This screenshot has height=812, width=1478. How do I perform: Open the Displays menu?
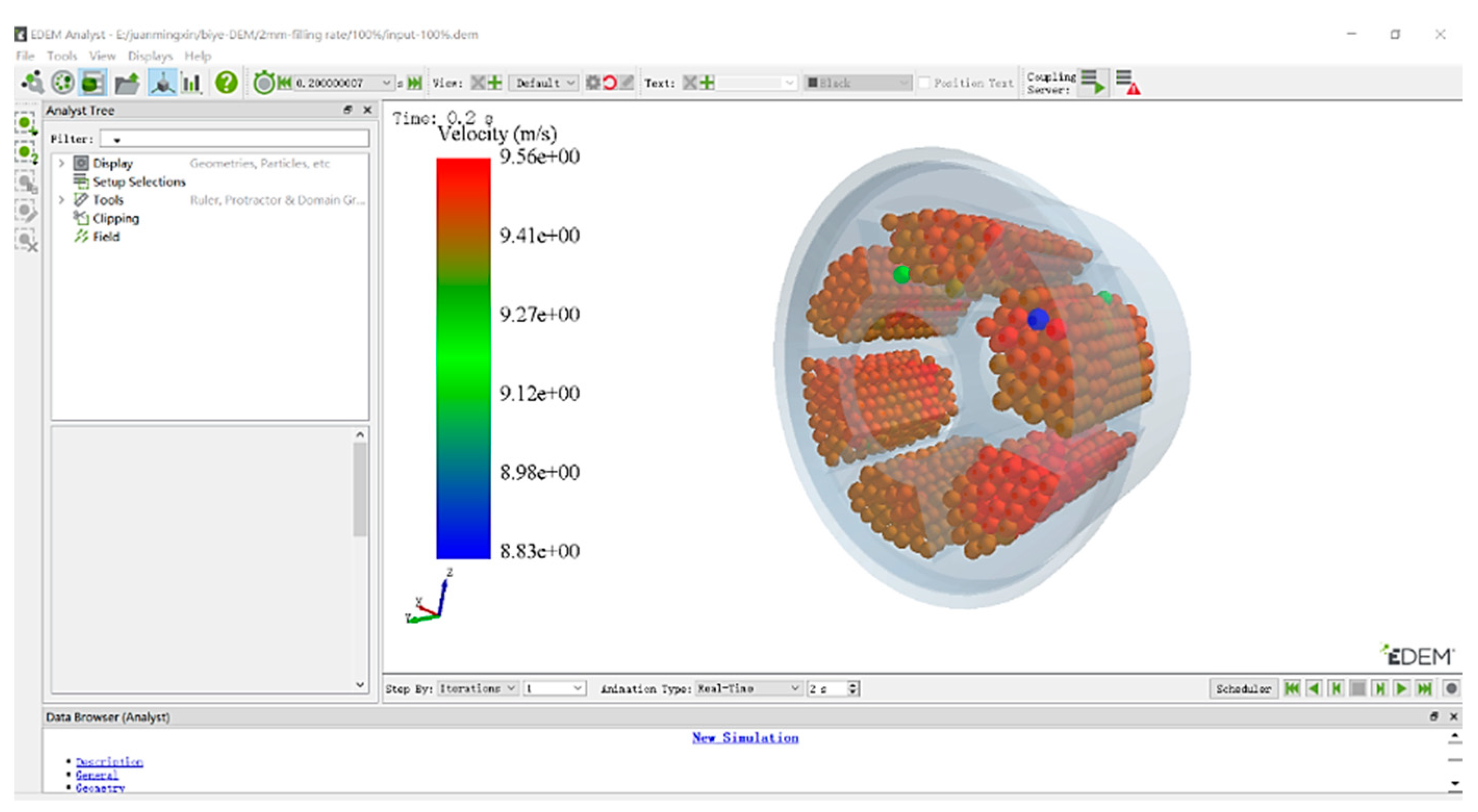150,56
